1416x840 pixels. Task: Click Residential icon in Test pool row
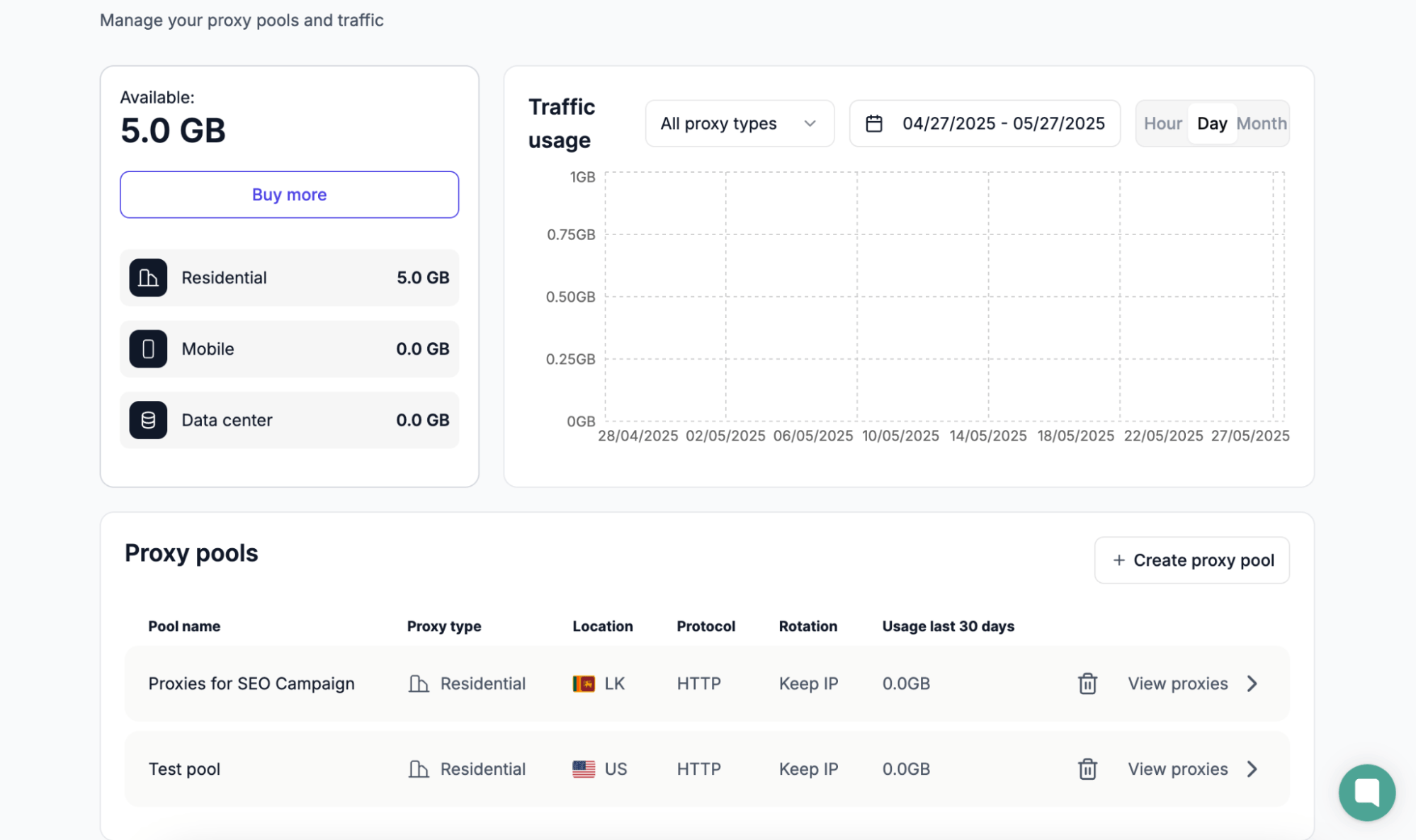[x=419, y=768]
